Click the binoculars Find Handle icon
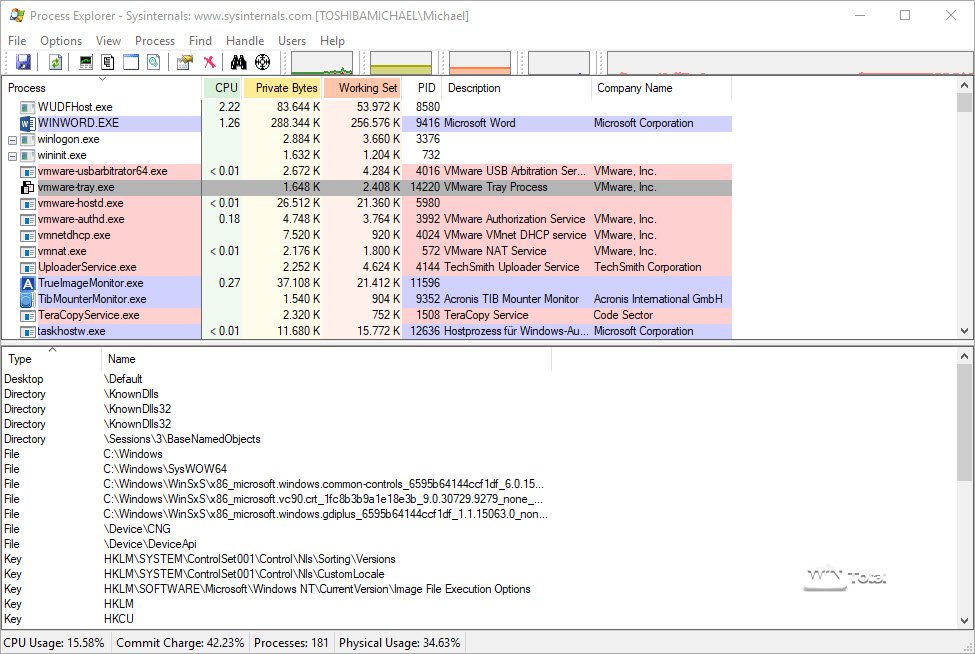975x654 pixels. click(x=239, y=62)
